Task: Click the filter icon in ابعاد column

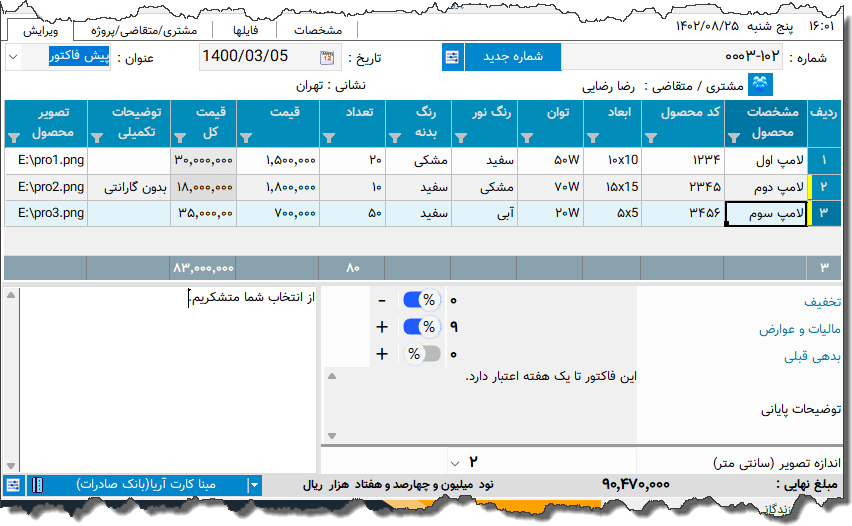Action: (x=592, y=138)
